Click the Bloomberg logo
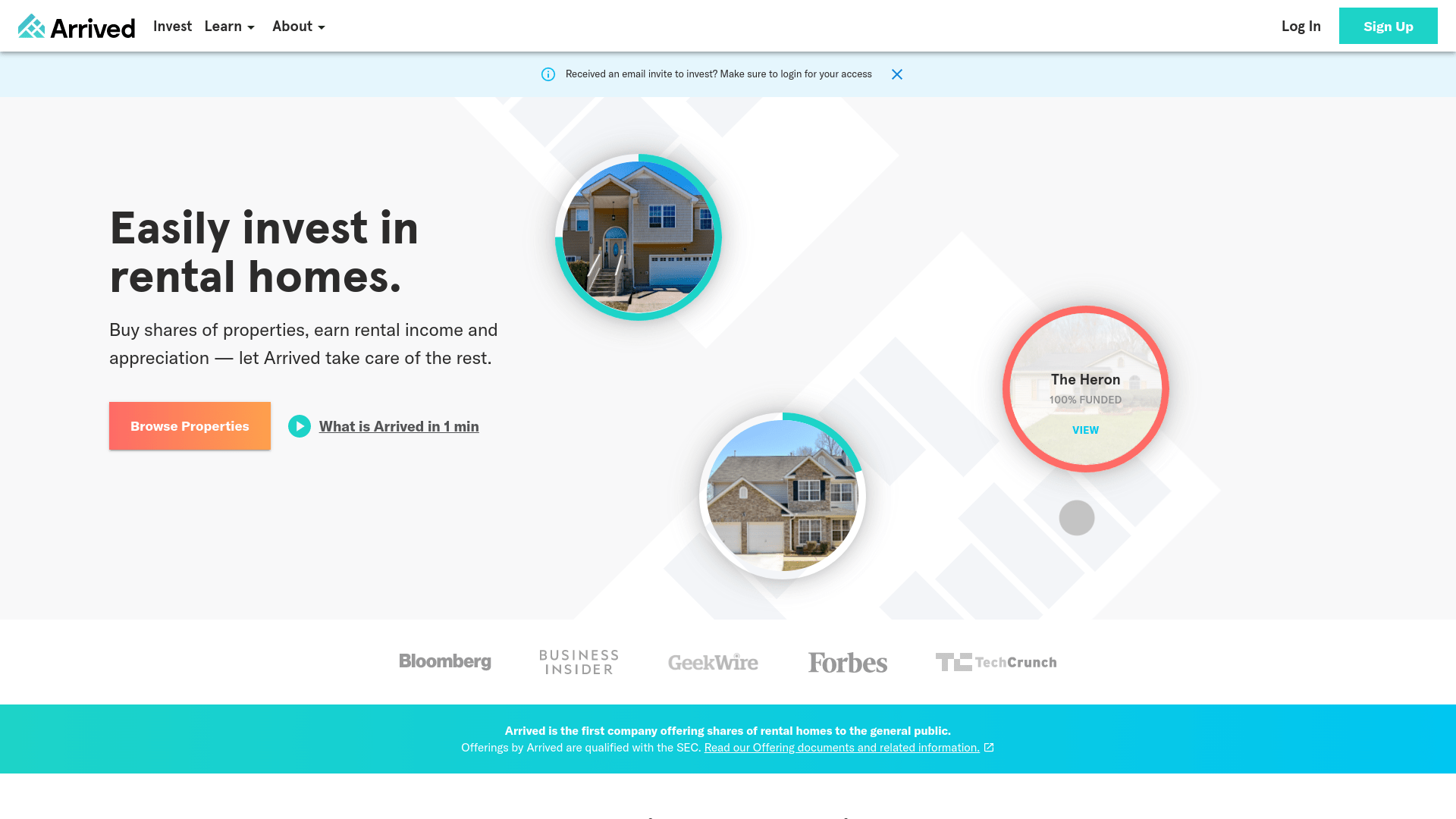This screenshot has width=1456, height=819. point(445,661)
